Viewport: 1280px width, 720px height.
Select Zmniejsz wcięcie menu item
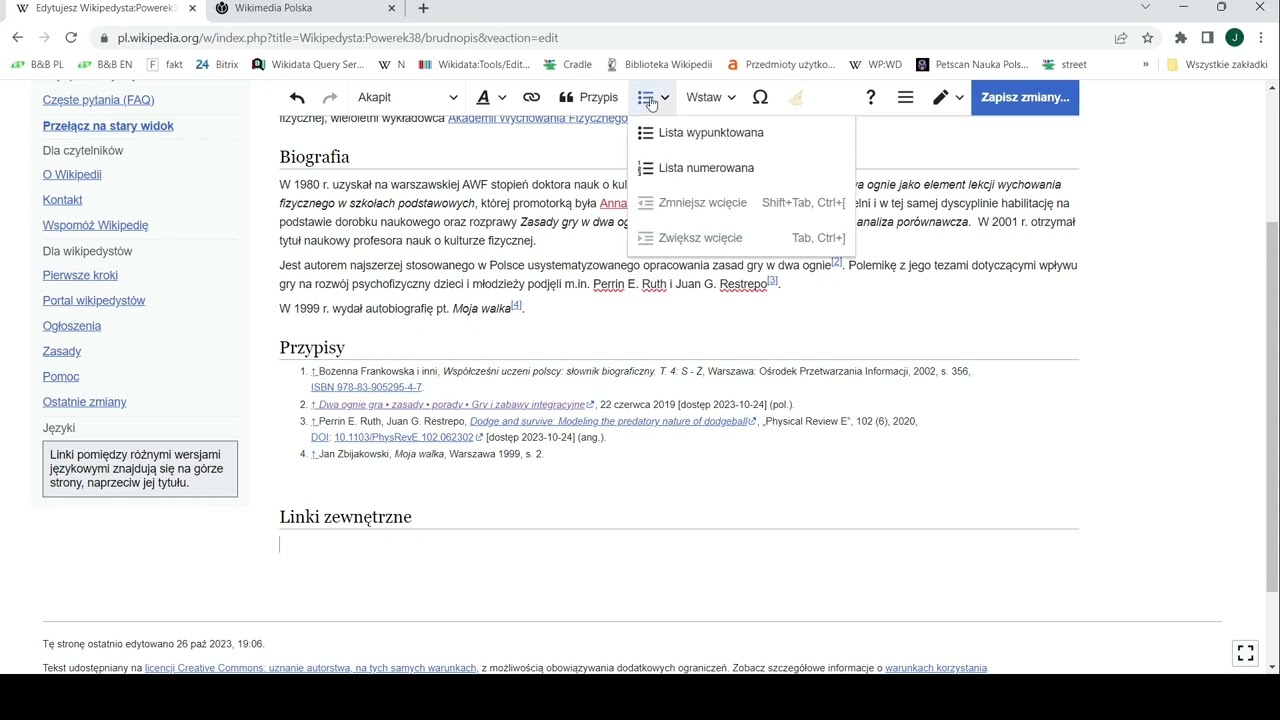tap(742, 203)
